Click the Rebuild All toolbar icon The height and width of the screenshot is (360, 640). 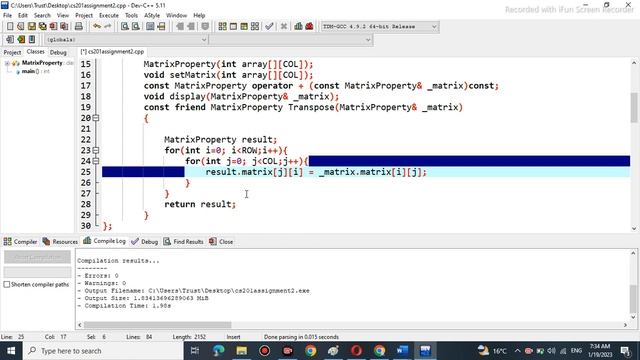pos(255,27)
